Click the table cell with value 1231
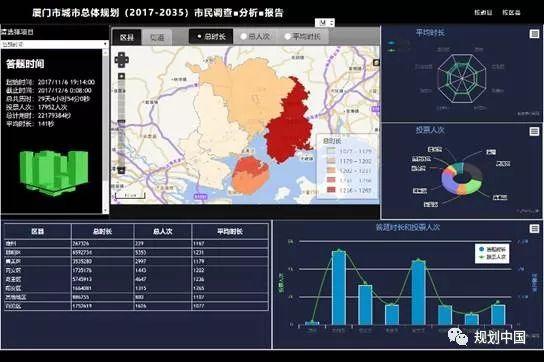Screen dimensions: 544x362 pos(230,252)
